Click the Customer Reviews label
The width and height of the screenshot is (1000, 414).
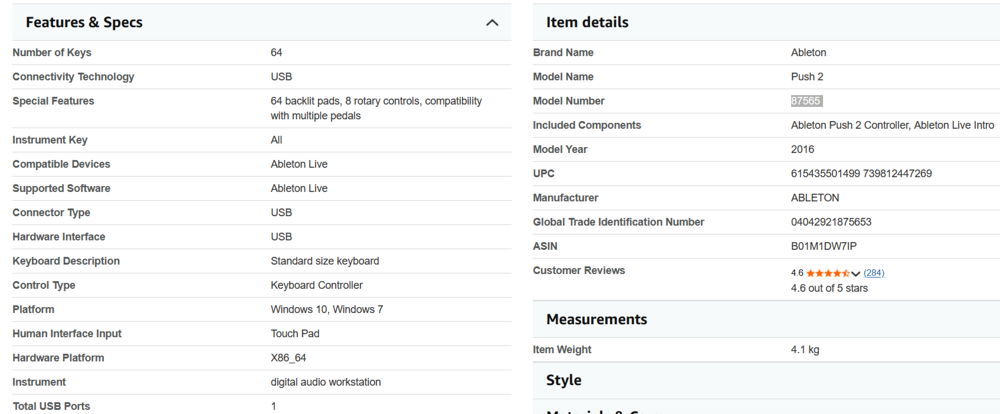[x=579, y=270]
